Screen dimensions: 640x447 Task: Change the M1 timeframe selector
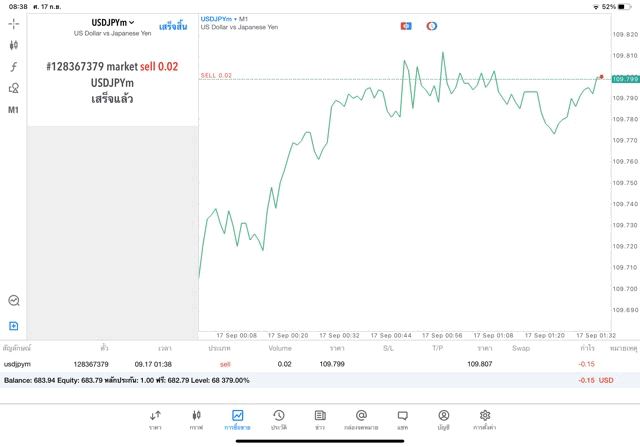point(14,110)
